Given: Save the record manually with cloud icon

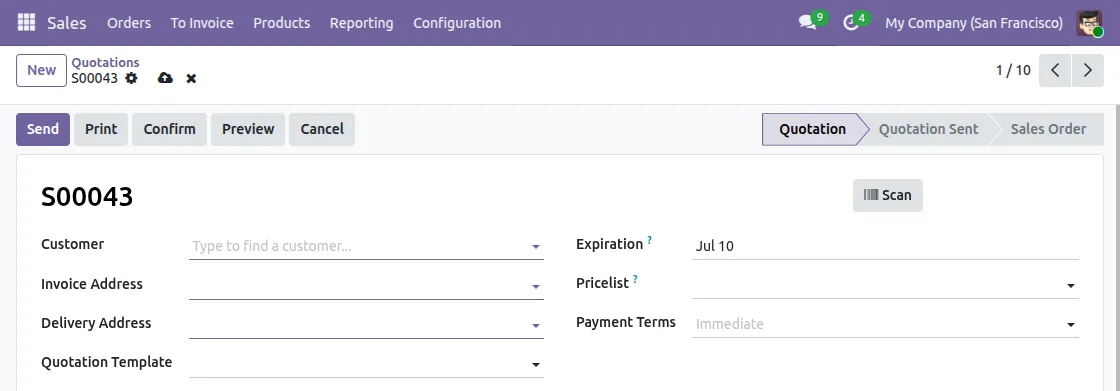Looking at the screenshot, I should tap(165, 78).
